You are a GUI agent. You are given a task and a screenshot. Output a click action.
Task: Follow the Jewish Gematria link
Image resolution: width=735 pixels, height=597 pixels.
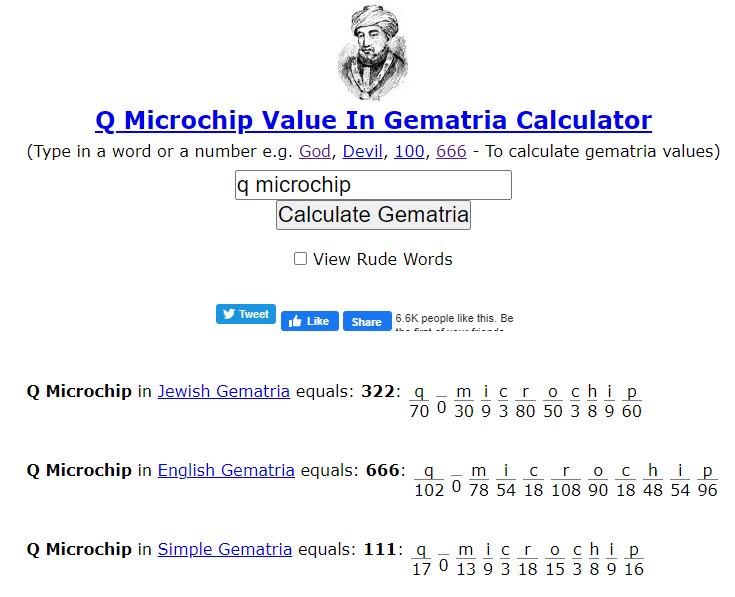click(x=224, y=391)
